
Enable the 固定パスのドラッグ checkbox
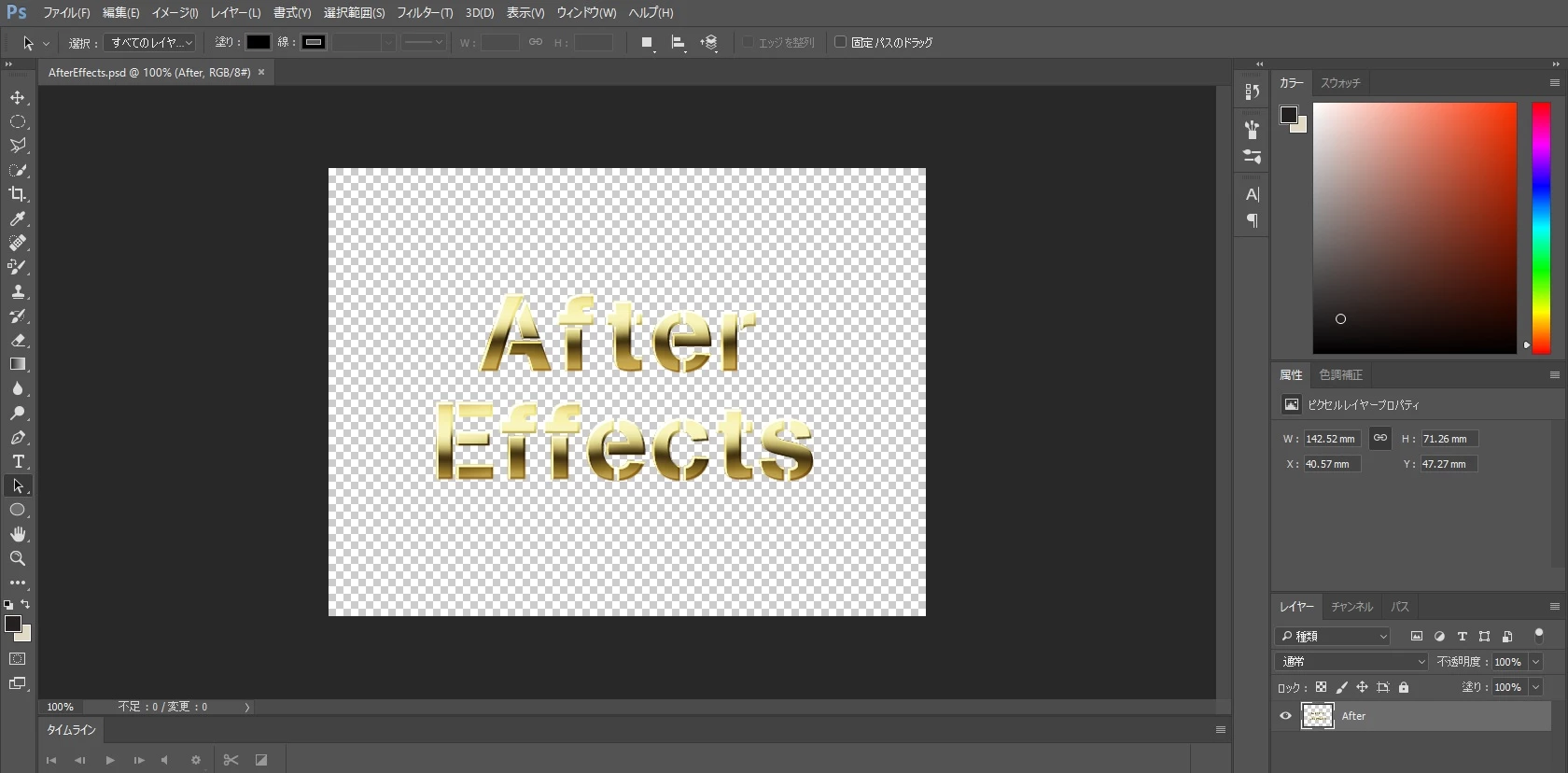pos(840,42)
